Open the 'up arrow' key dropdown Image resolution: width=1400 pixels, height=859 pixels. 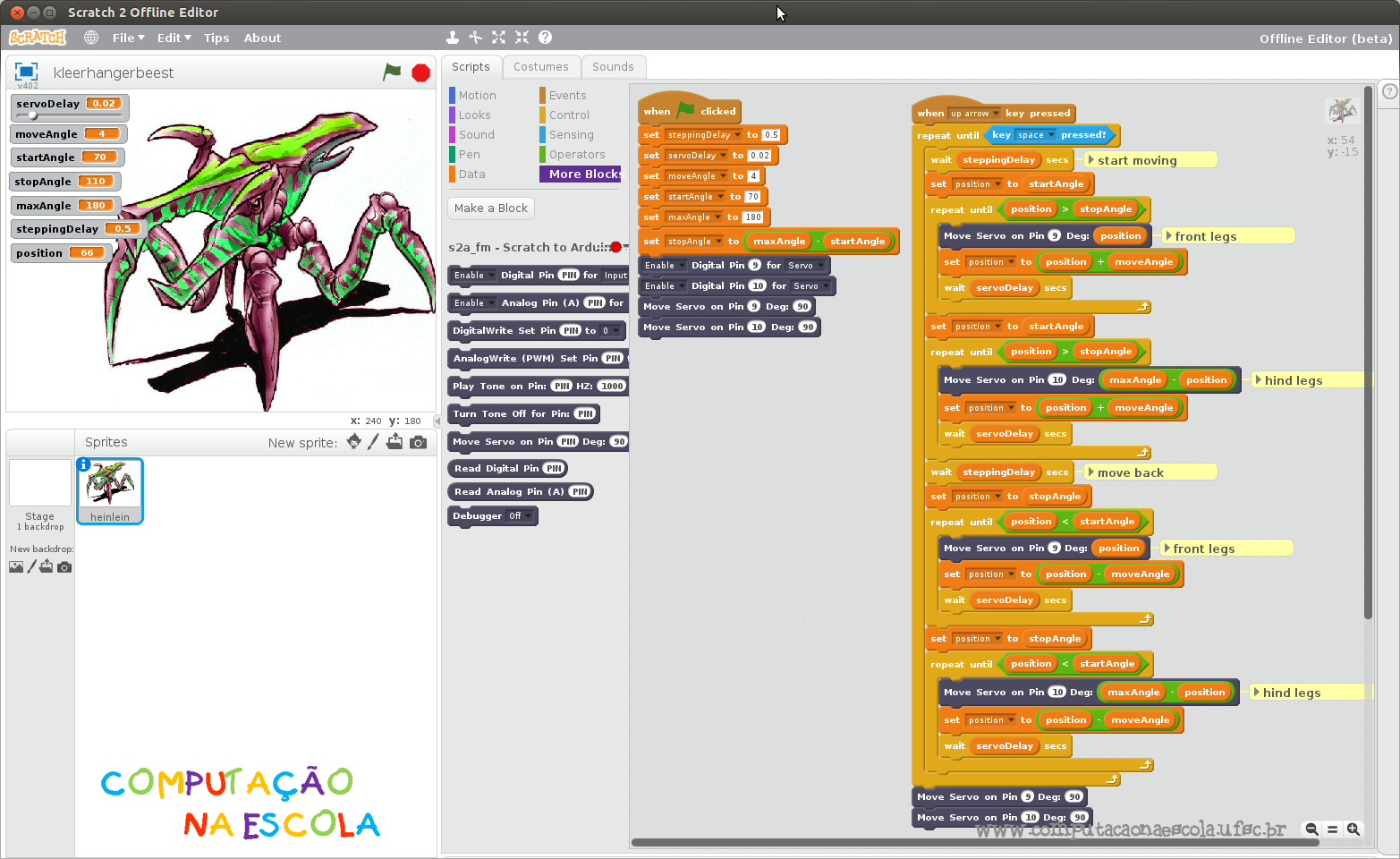click(975, 113)
